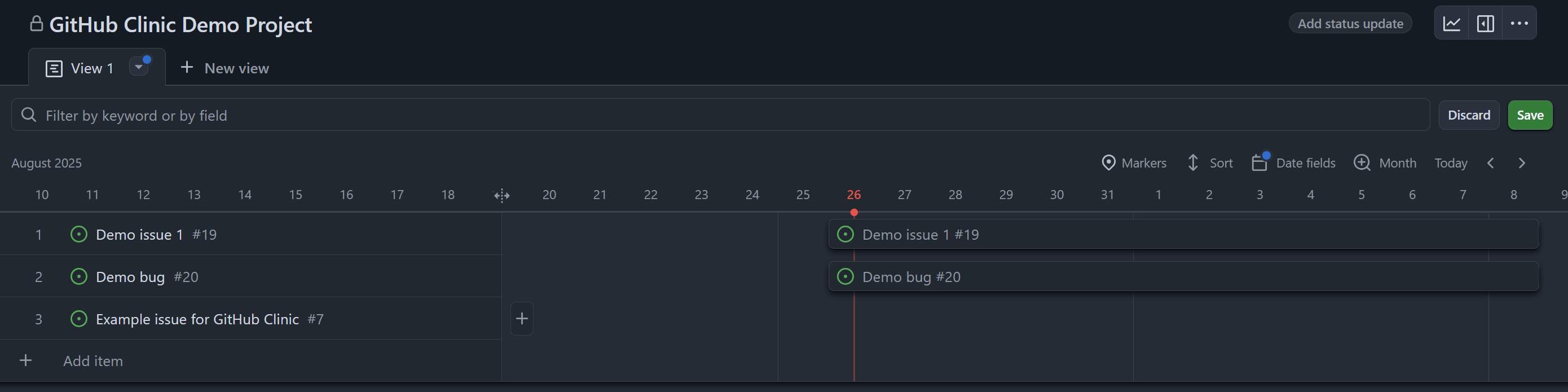The width and height of the screenshot is (1568, 392).
Task: Click Add status update button
Action: 1350,24
